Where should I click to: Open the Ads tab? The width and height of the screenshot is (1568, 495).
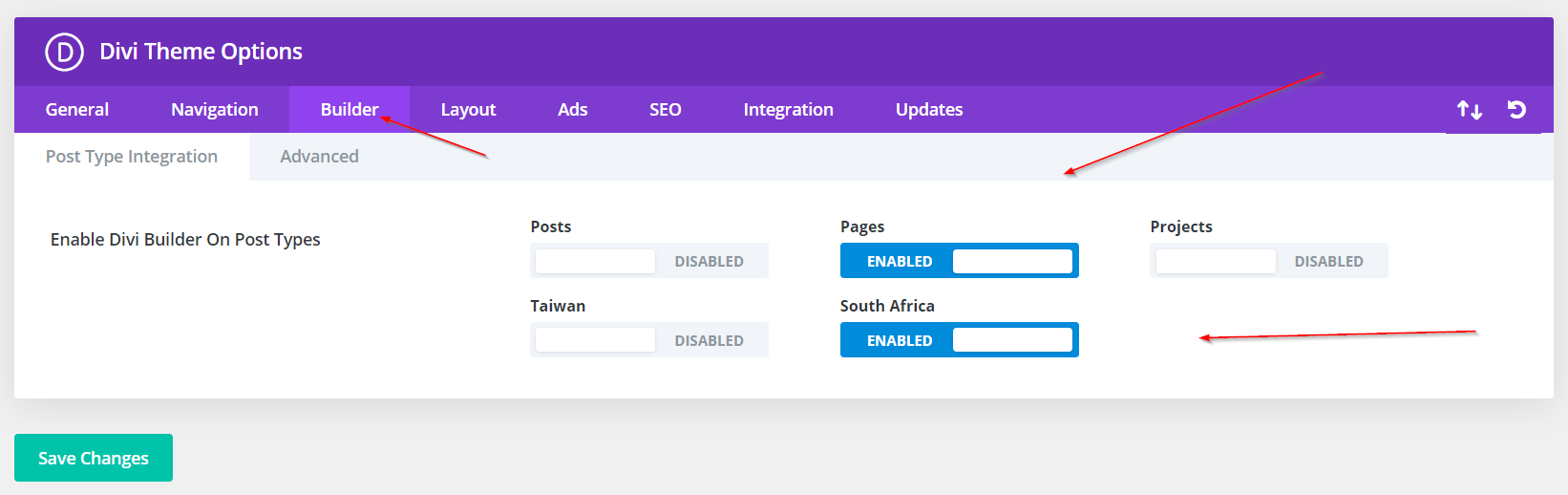(x=572, y=110)
